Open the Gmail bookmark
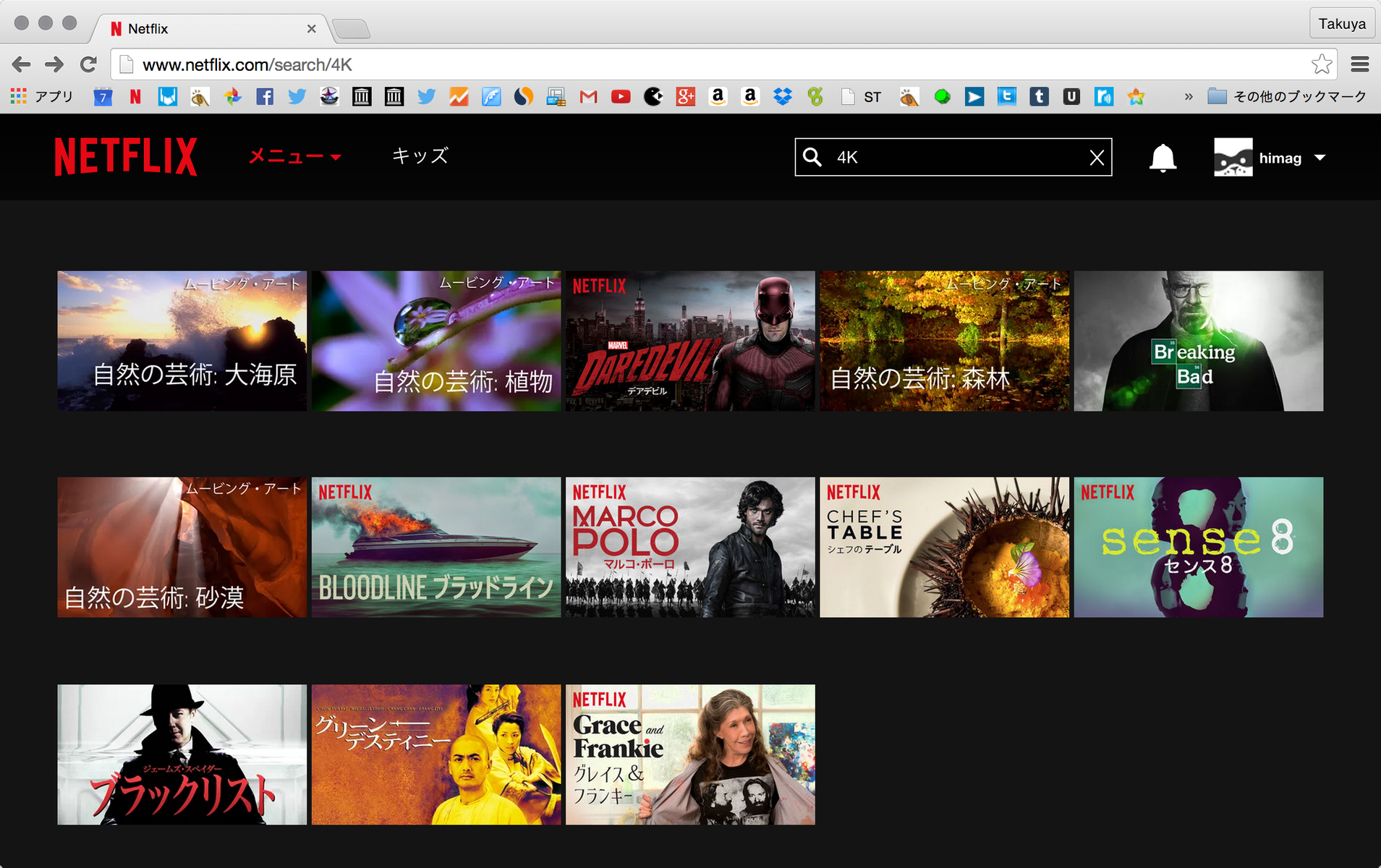Viewport: 1381px width, 868px height. point(588,96)
